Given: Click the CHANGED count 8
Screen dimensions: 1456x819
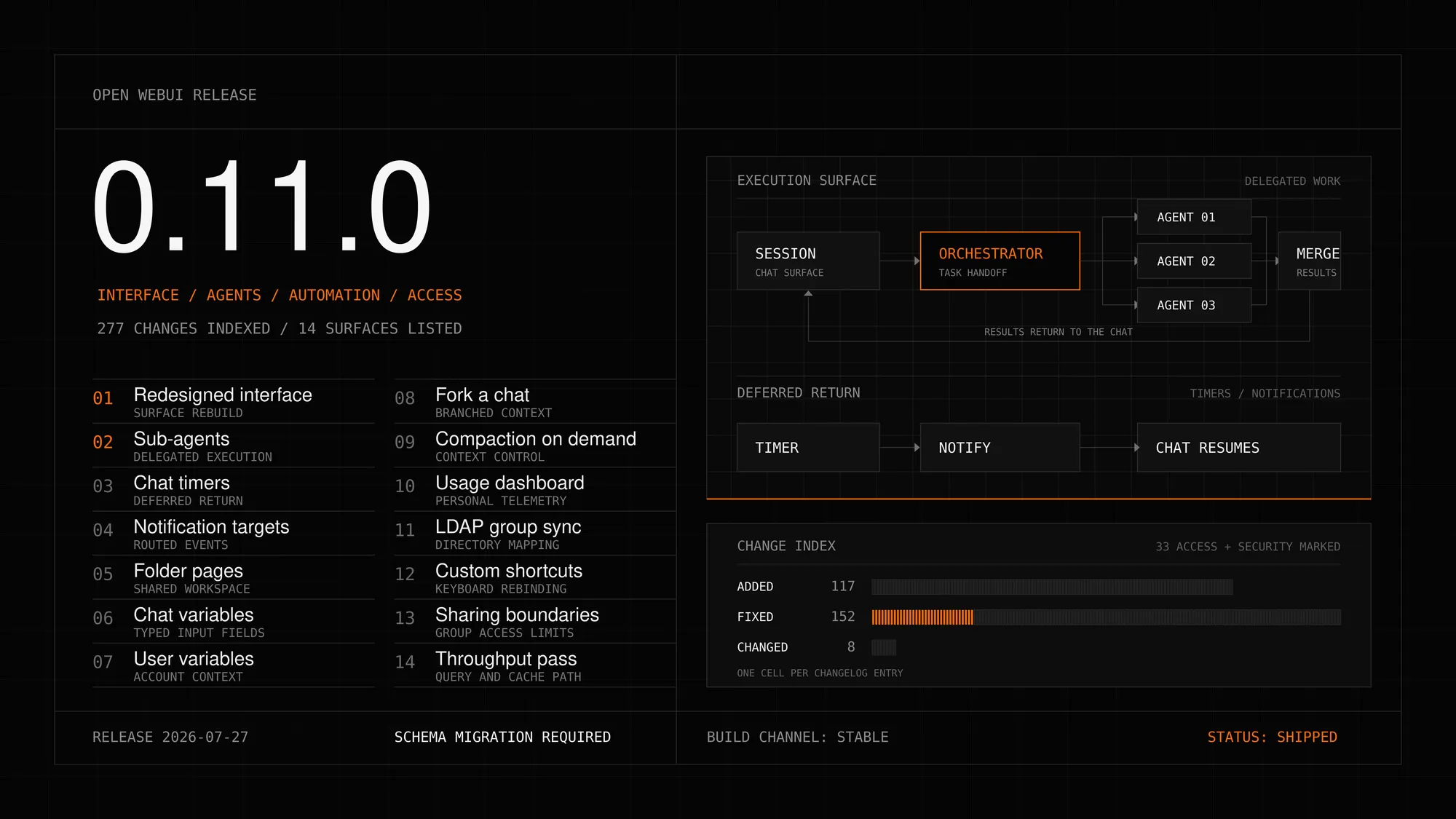Looking at the screenshot, I should (851, 647).
